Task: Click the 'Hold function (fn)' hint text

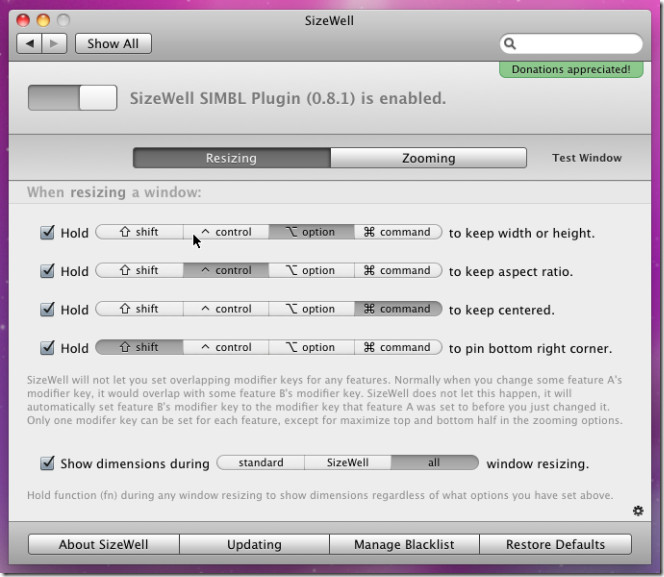Action: pyautogui.click(x=320, y=495)
